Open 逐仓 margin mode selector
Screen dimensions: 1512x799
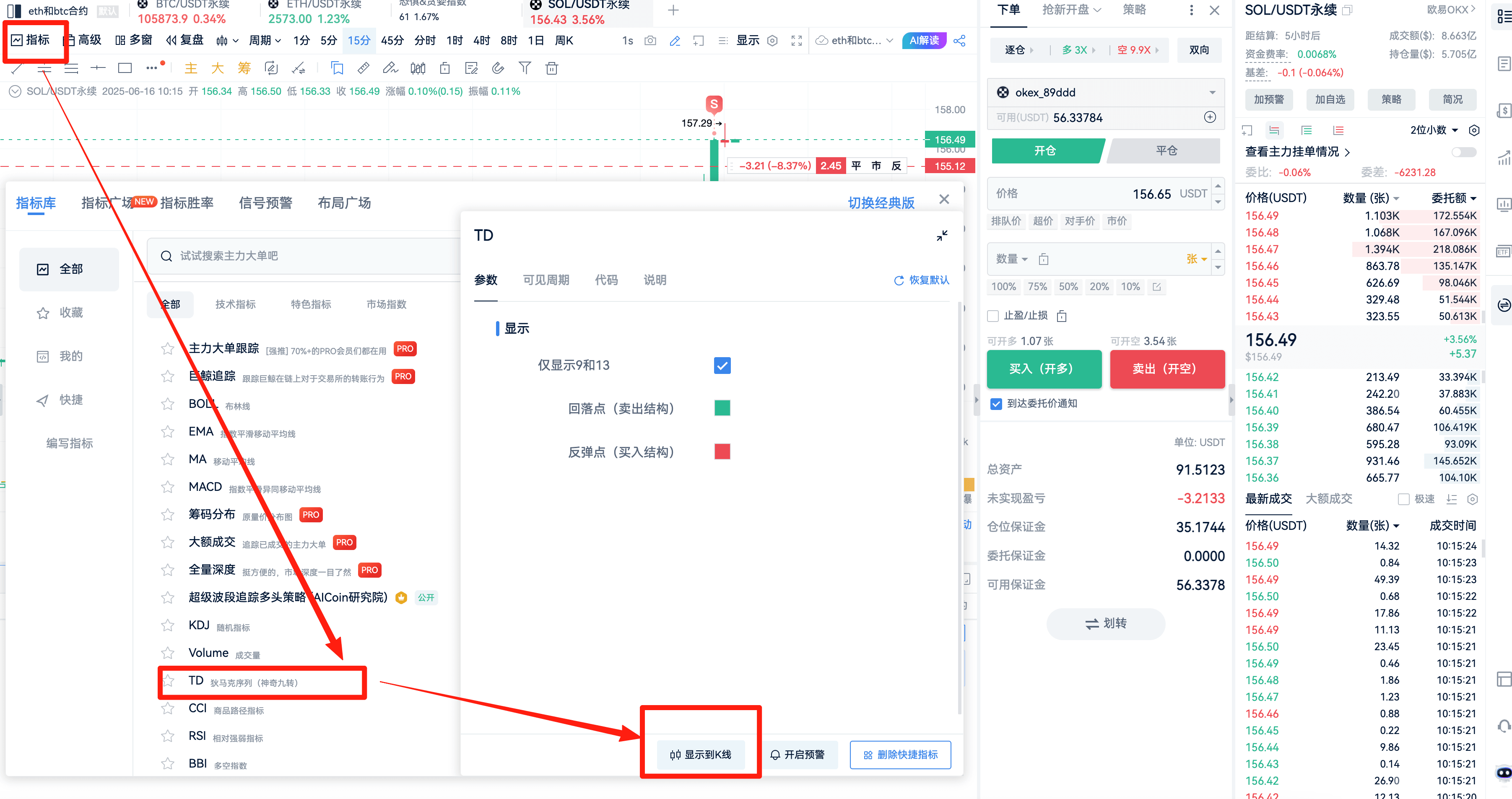pyautogui.click(x=1019, y=50)
